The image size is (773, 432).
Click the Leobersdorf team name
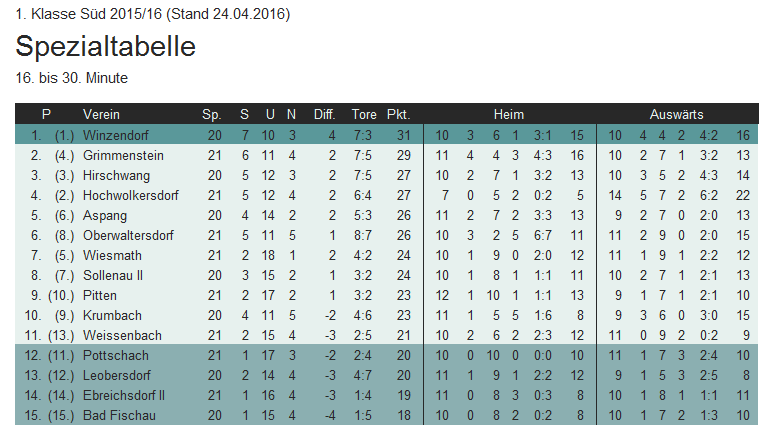pyautogui.click(x=118, y=375)
